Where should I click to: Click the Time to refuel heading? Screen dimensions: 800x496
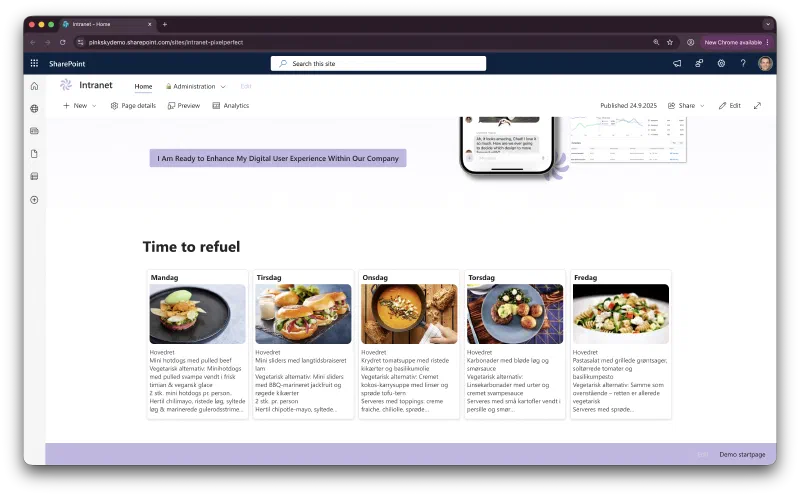[191, 247]
